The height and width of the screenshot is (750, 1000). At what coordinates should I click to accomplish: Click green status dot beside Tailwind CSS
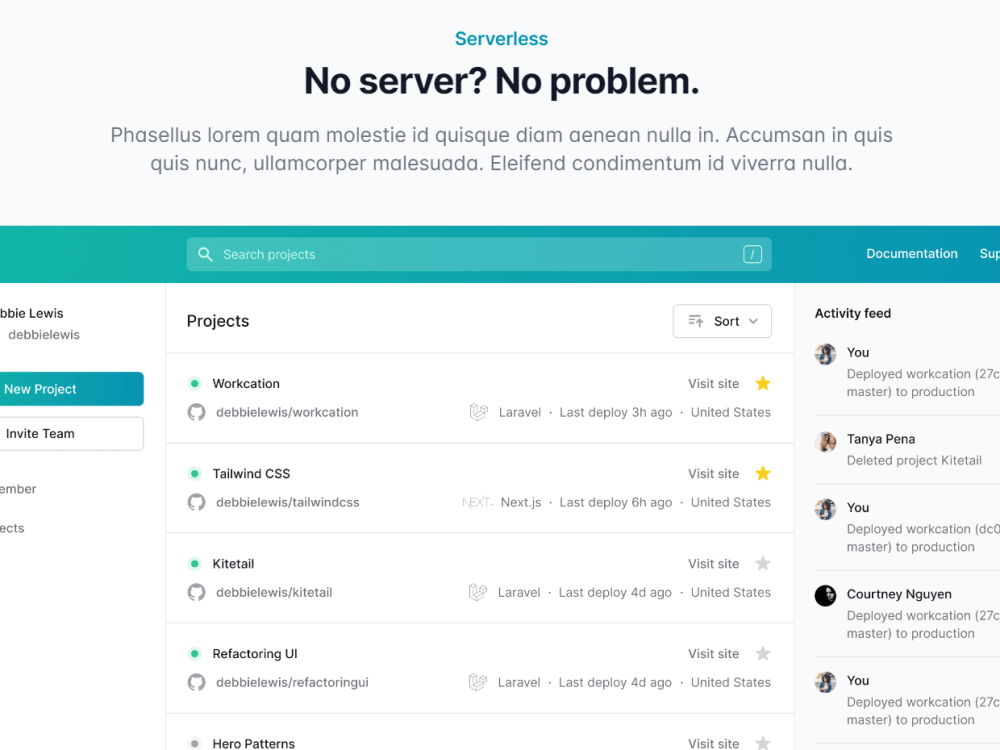tap(195, 473)
